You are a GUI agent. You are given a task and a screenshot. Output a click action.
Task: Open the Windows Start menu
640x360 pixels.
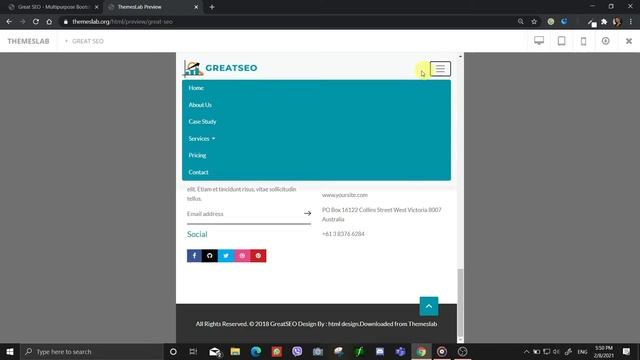(x=10, y=351)
